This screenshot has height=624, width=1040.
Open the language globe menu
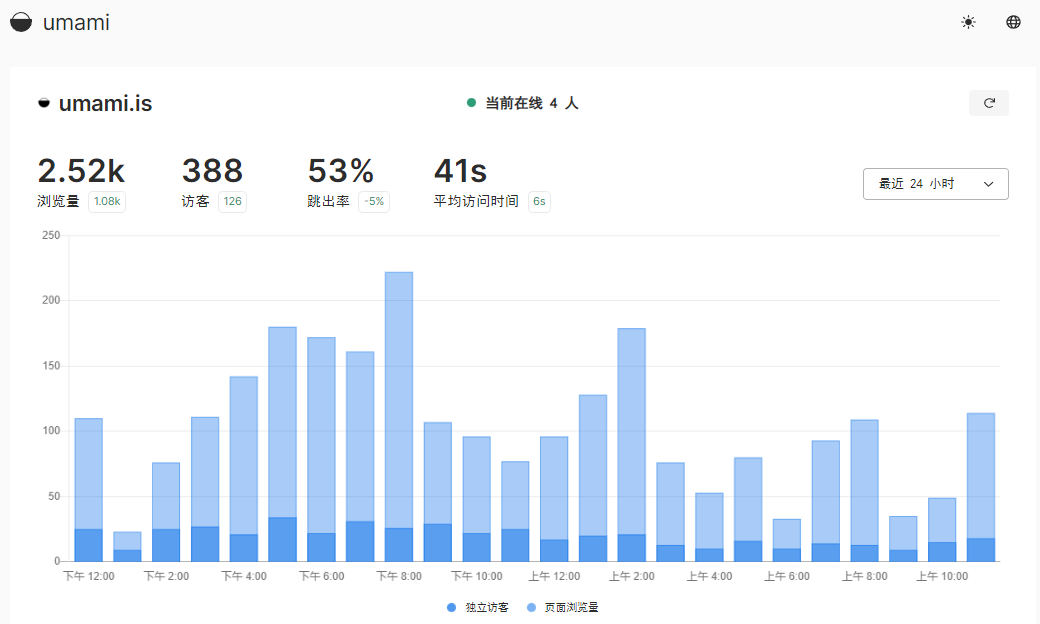(x=1013, y=22)
